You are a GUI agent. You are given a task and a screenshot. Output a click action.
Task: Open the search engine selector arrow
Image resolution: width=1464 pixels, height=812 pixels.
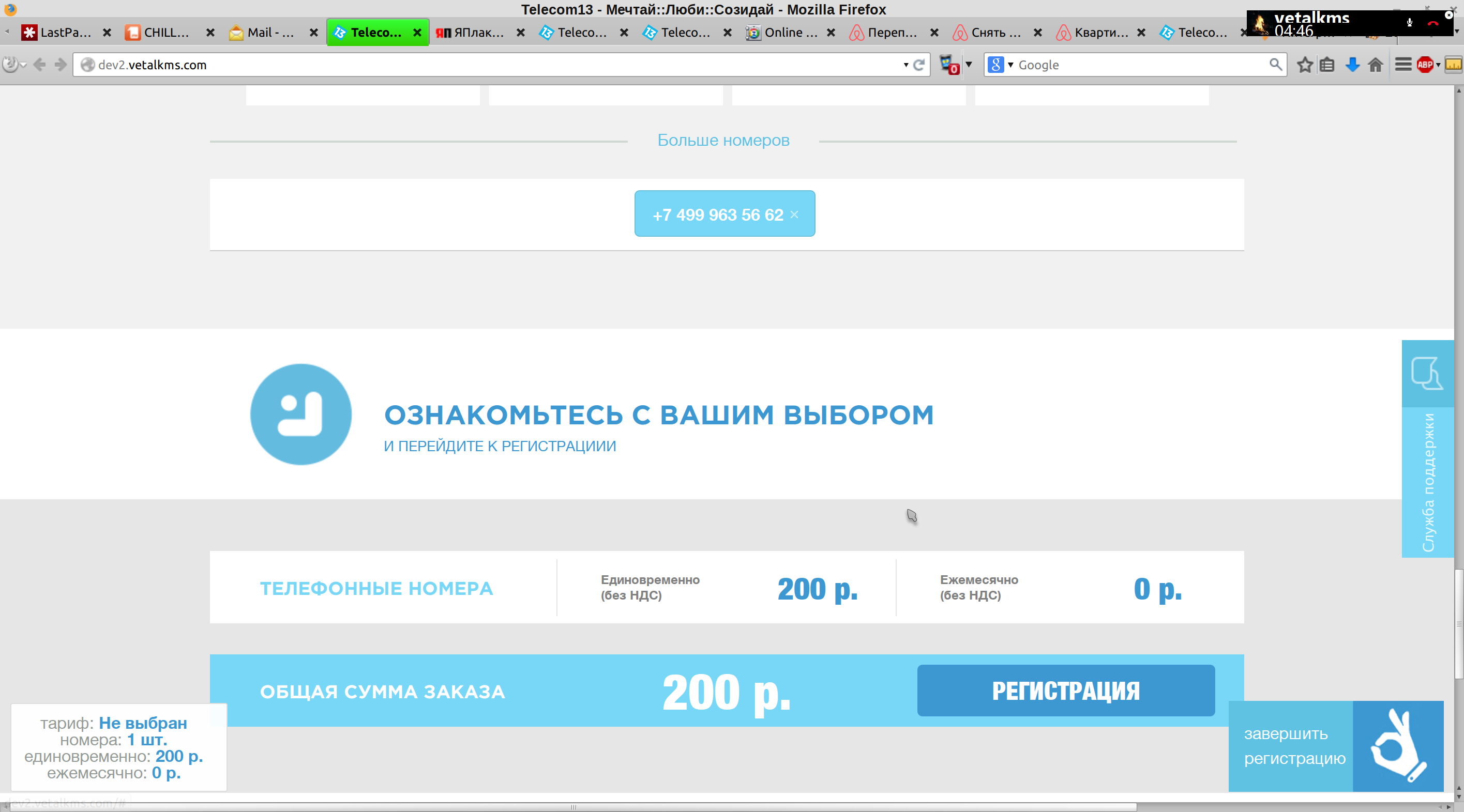(1010, 65)
